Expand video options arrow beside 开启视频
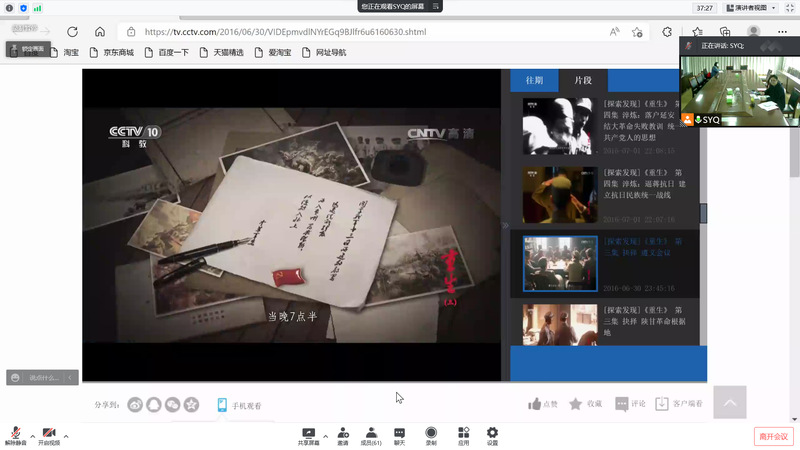The image size is (800, 450). pos(66,436)
